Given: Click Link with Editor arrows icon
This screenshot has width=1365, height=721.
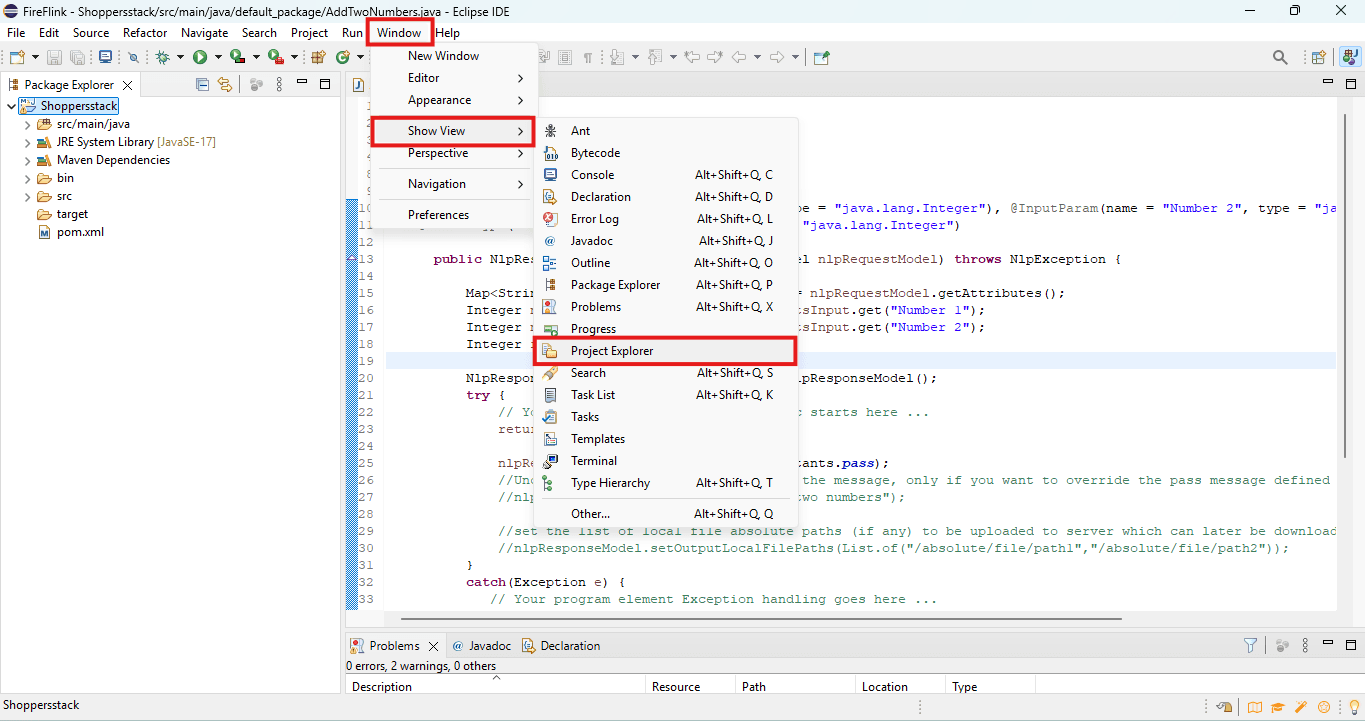Looking at the screenshot, I should pyautogui.click(x=225, y=85).
